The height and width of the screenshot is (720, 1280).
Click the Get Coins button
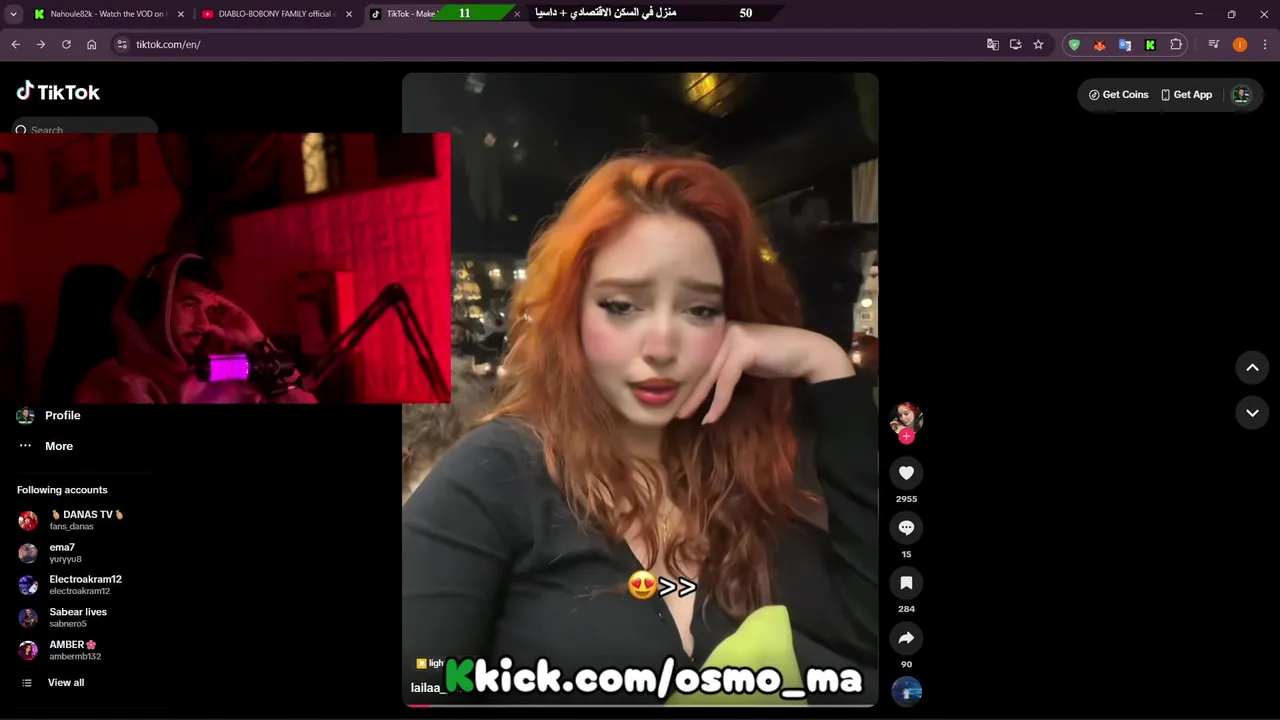(1118, 95)
